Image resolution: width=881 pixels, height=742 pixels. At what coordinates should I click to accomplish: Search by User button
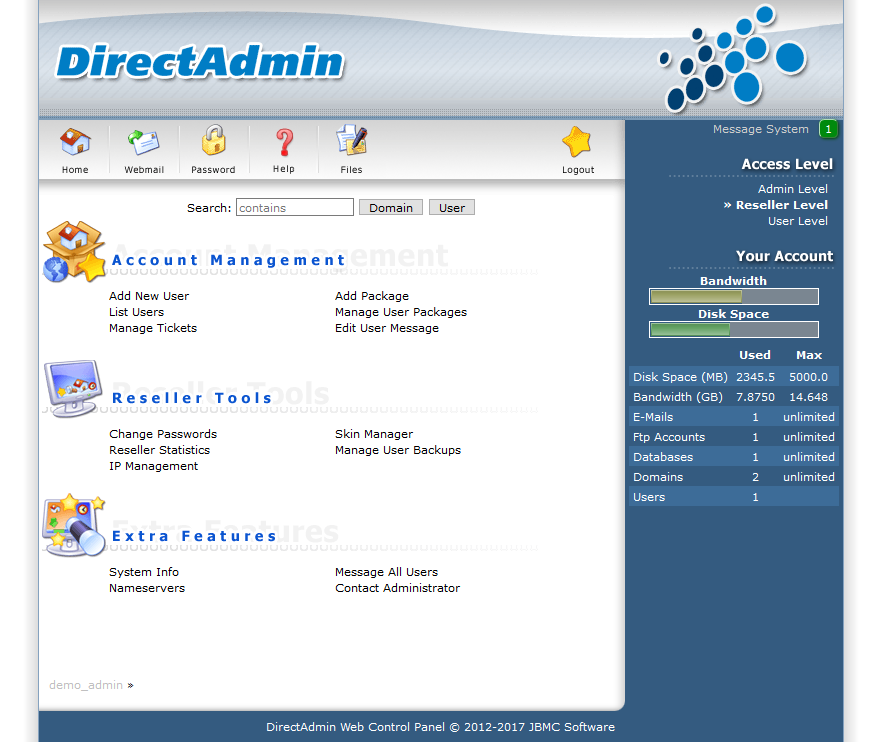[452, 208]
